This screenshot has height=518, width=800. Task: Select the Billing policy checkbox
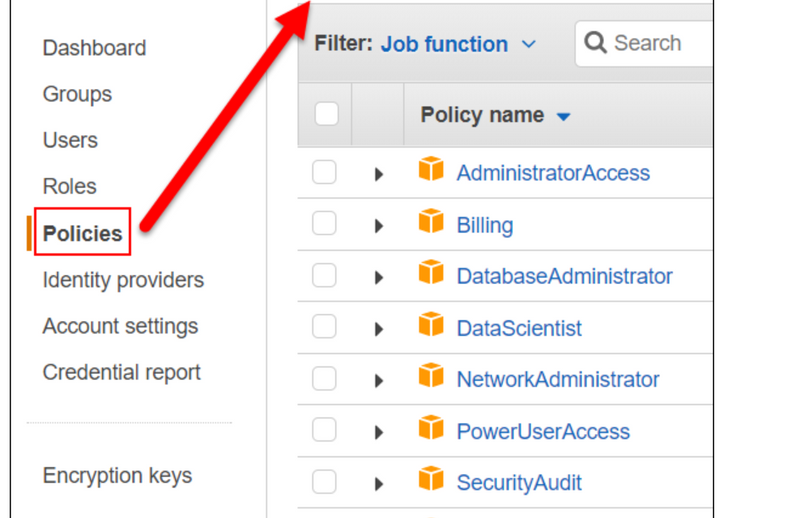point(324,224)
